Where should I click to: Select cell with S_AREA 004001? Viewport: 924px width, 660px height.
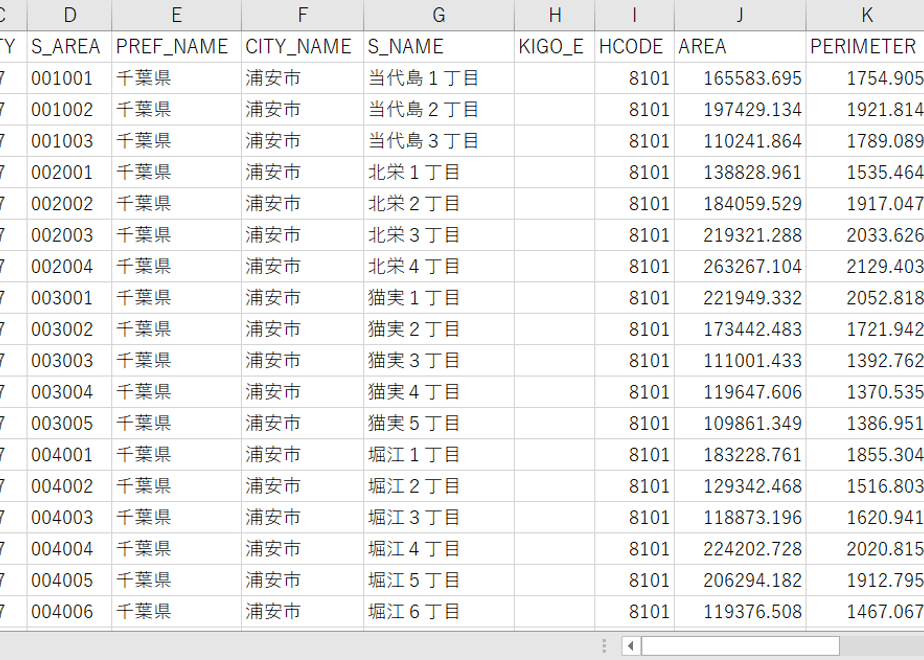point(70,454)
